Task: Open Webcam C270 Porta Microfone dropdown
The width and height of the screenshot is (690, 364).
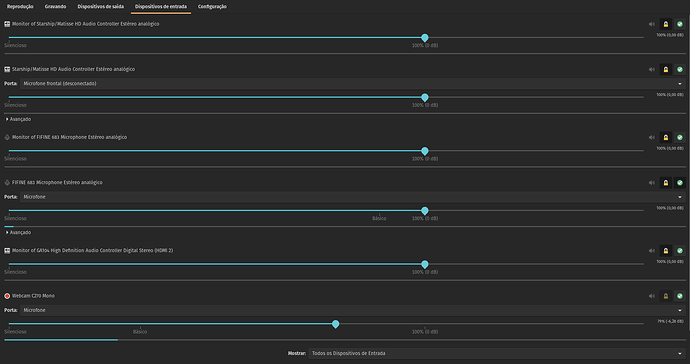Action: 352,310
